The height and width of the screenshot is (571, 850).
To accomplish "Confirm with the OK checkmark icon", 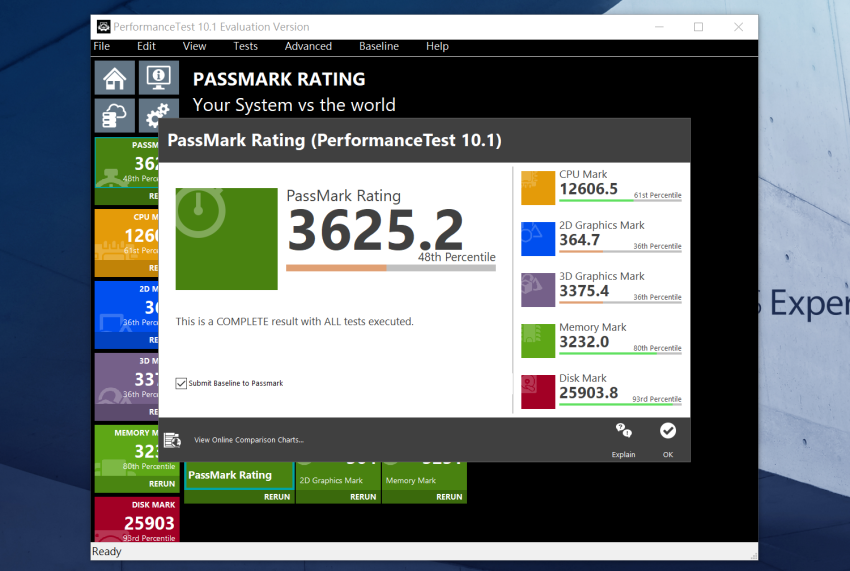I will point(668,431).
